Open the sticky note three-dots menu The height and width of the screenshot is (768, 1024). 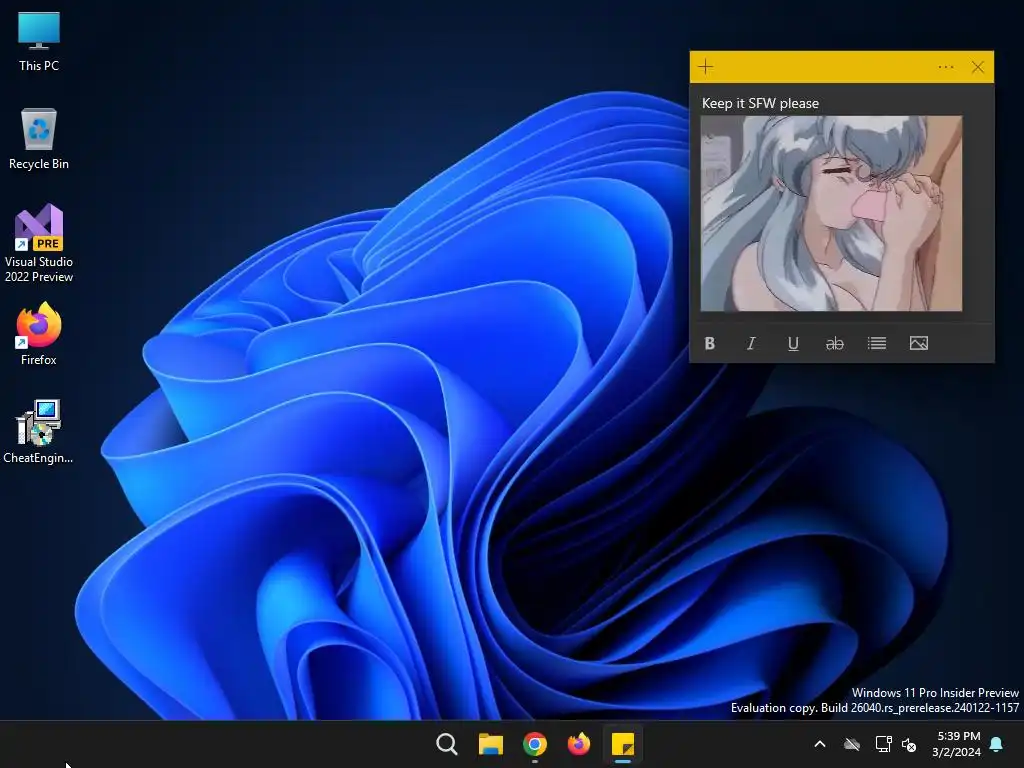(946, 67)
